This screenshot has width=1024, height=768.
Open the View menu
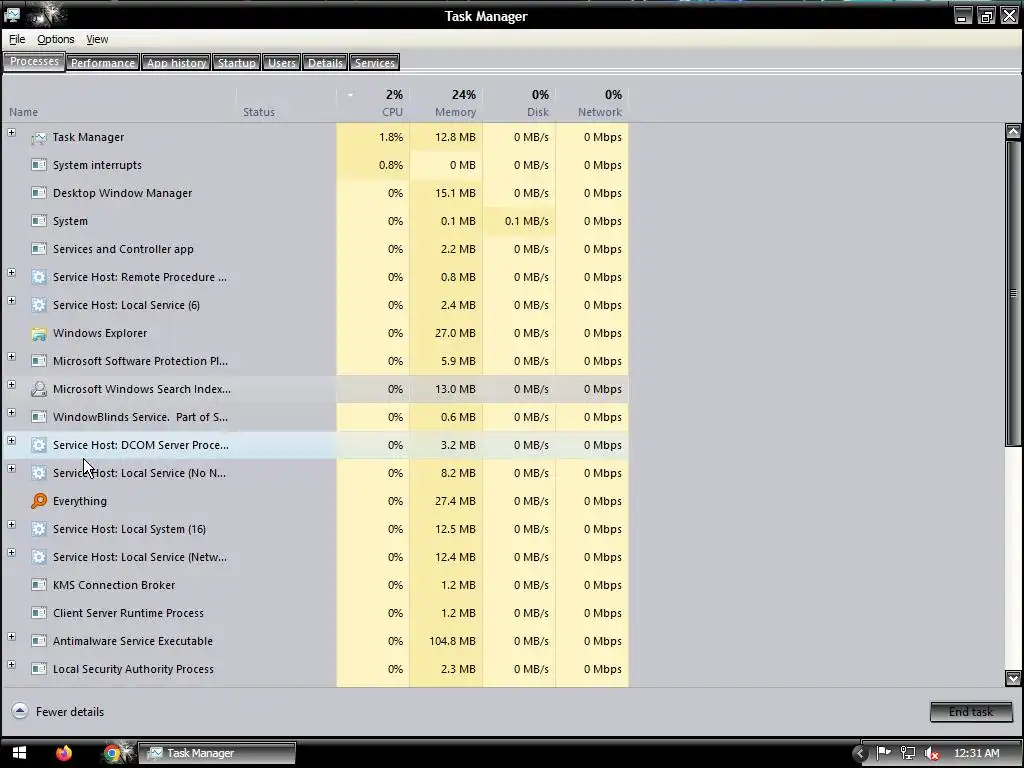[x=97, y=39]
